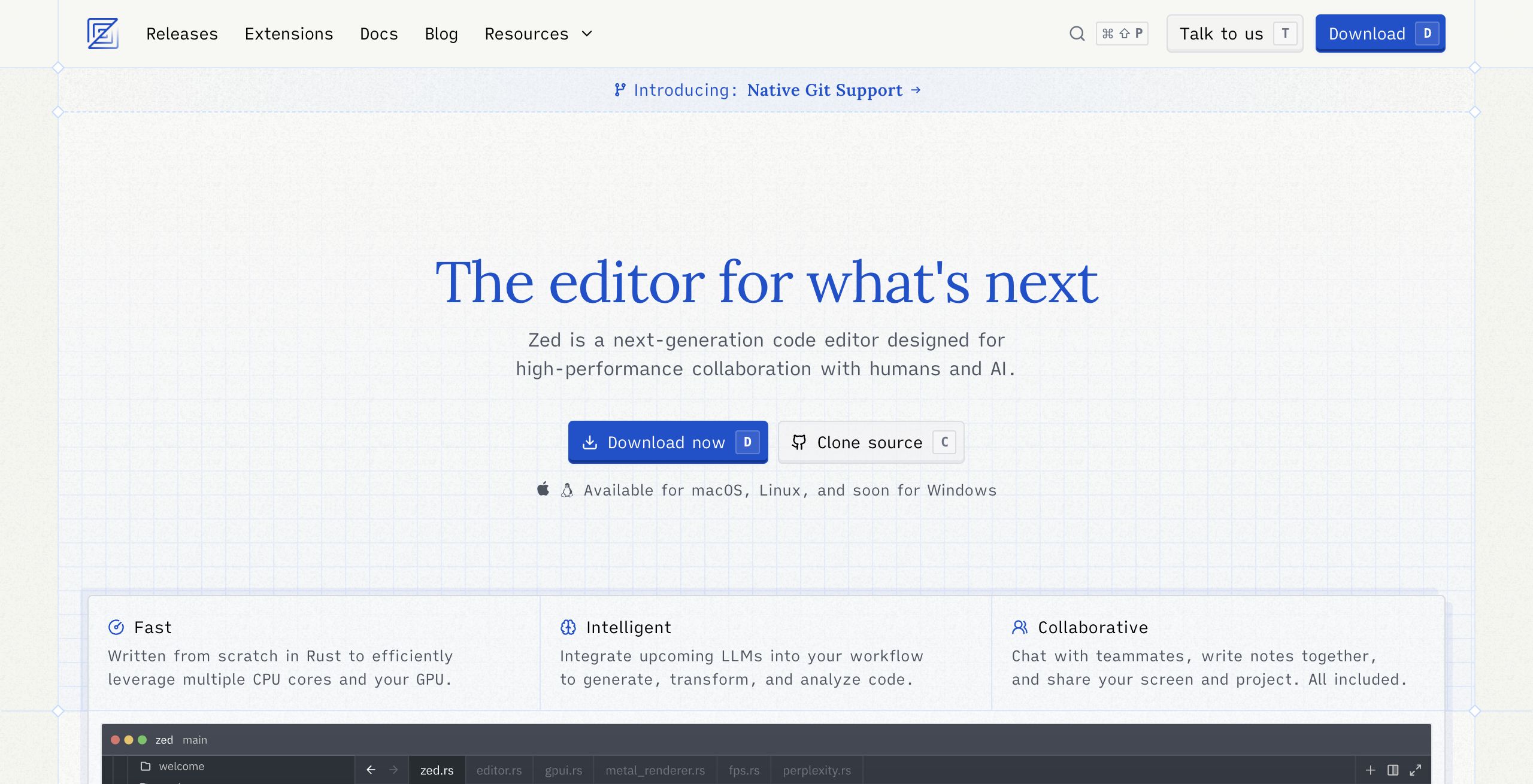
Task: Click the Clone source button
Action: [870, 442]
